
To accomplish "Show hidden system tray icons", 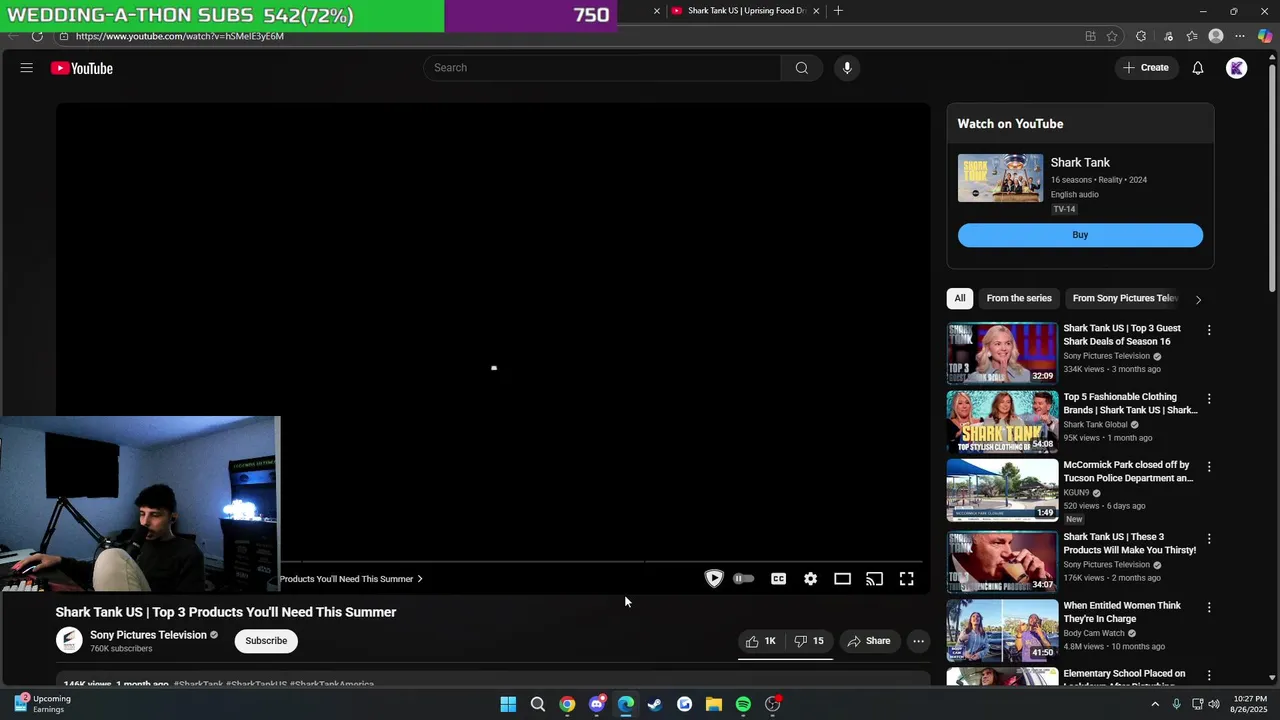I will point(1155,704).
